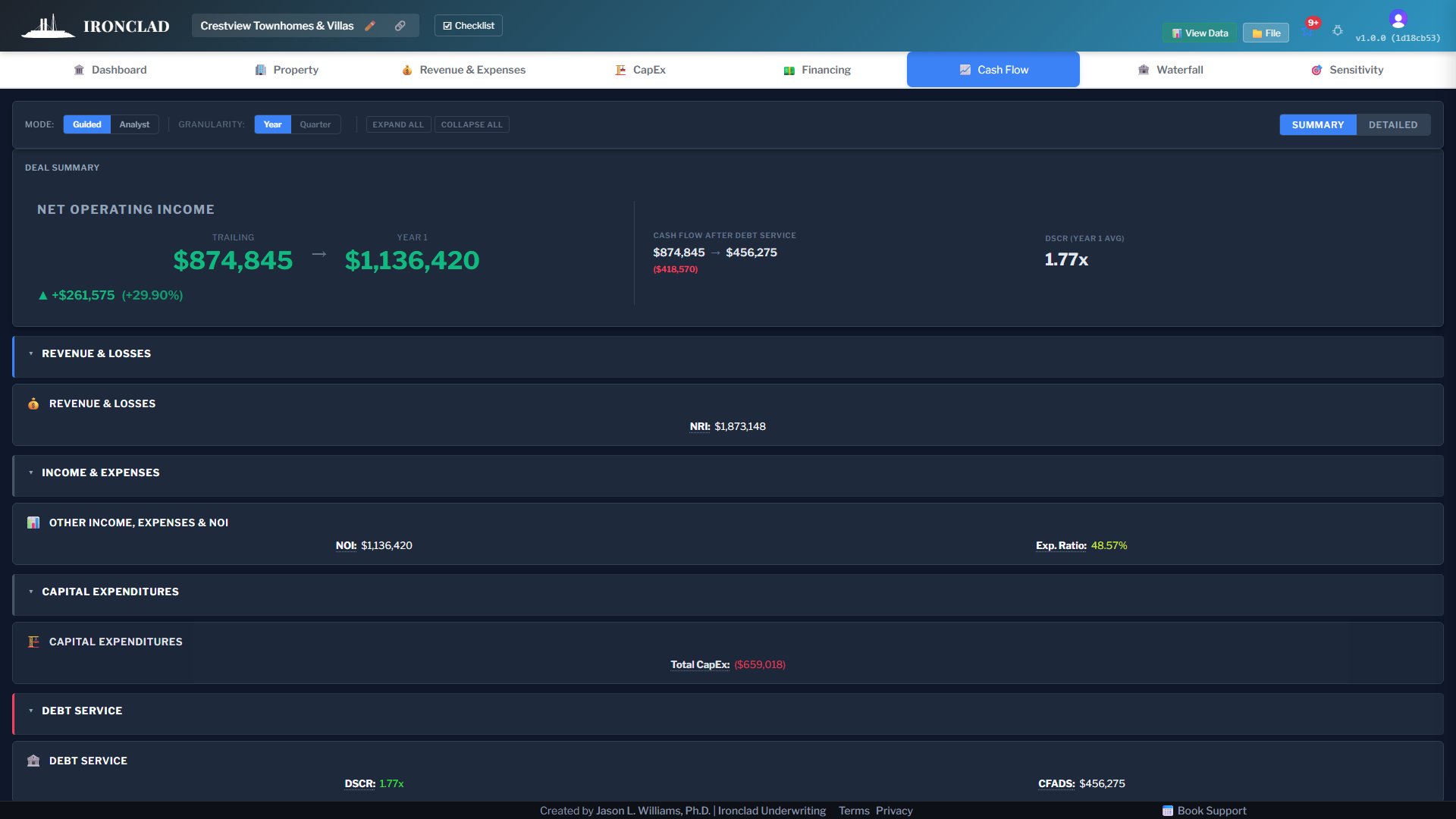1456x819 pixels.
Task: Open the Checklist button
Action: pos(469,26)
